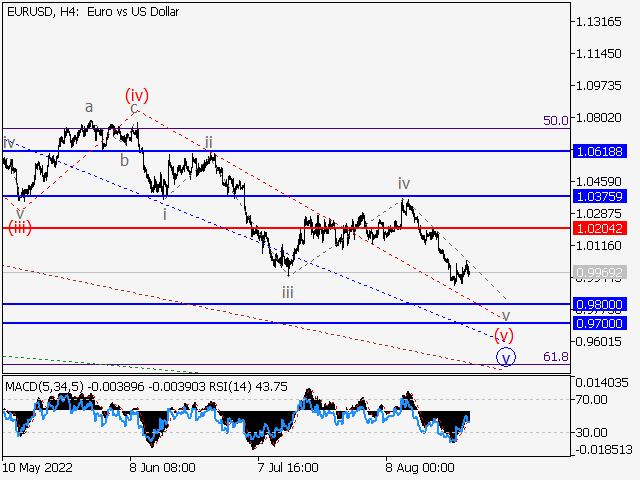
Task: Click the '7 Jul 16:00' date label
Action: point(288,467)
